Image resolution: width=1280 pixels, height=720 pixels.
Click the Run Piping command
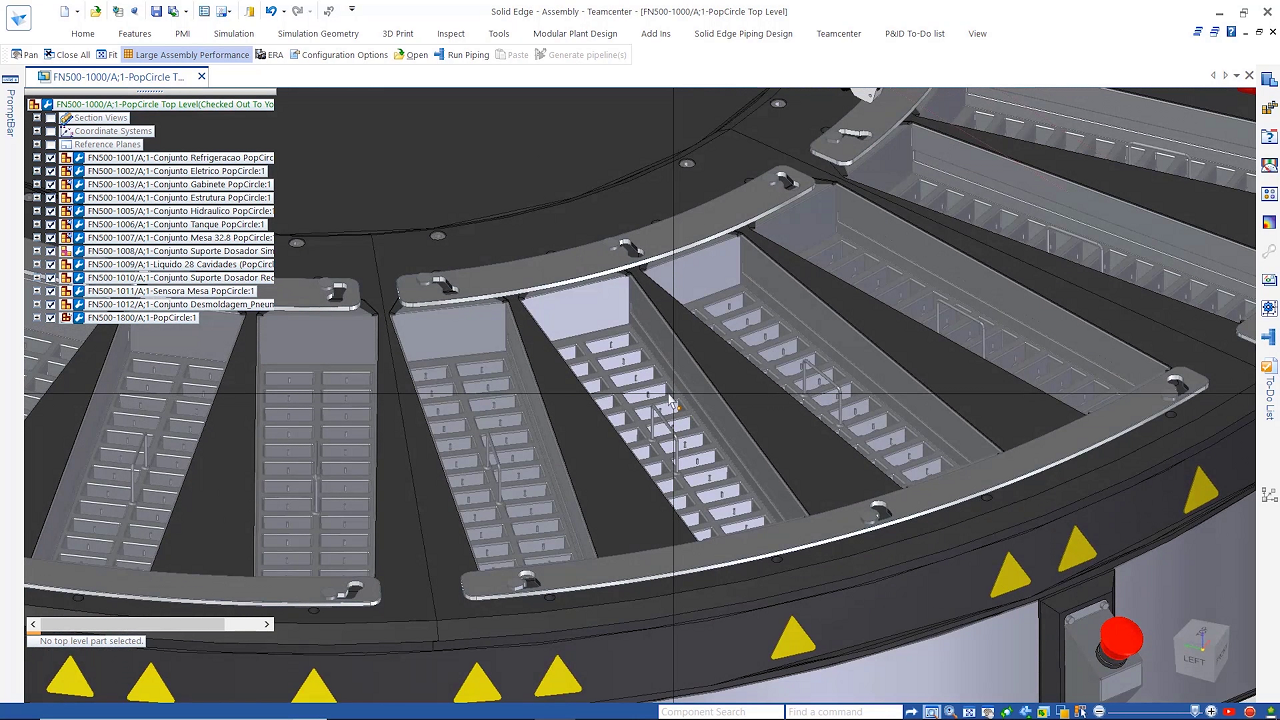(461, 55)
